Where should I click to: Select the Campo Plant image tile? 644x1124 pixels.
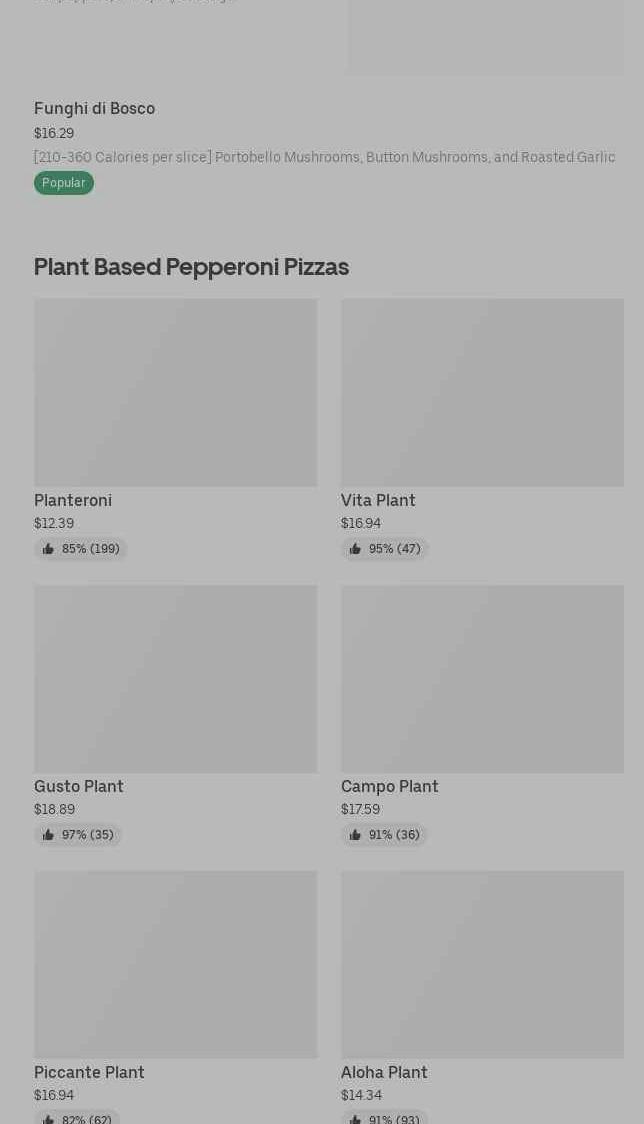(x=482, y=678)
